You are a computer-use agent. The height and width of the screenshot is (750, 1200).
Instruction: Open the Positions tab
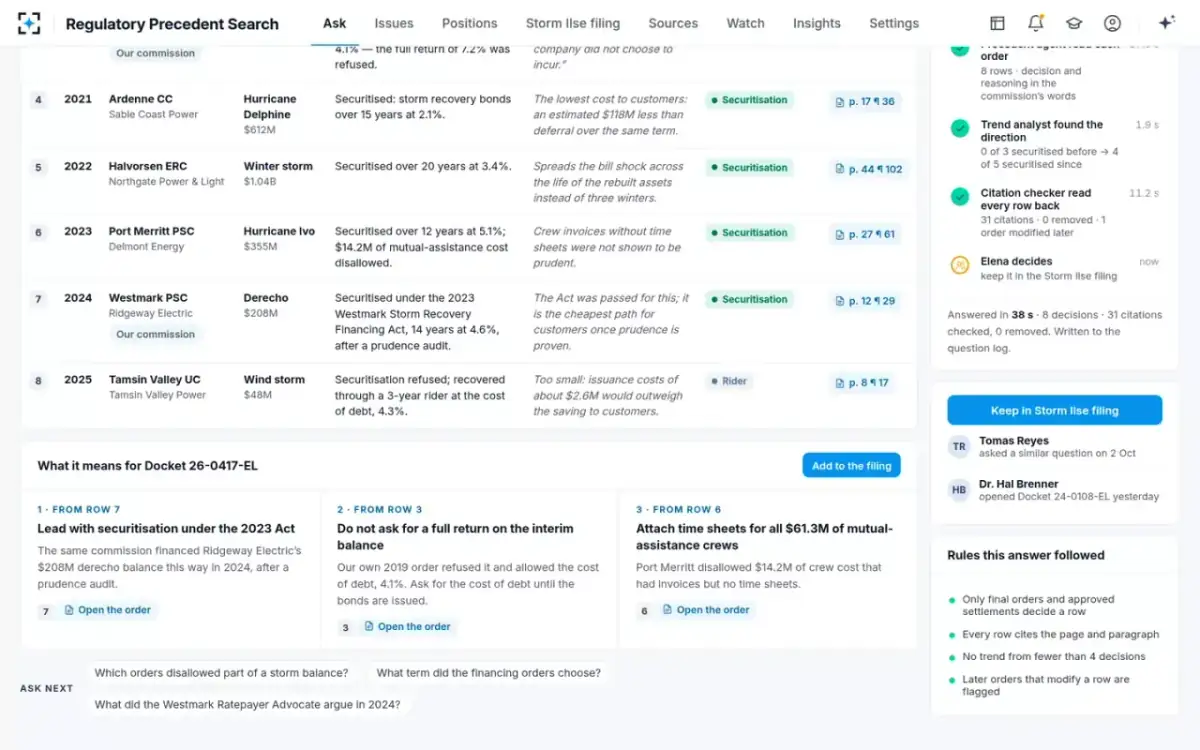pyautogui.click(x=470, y=23)
